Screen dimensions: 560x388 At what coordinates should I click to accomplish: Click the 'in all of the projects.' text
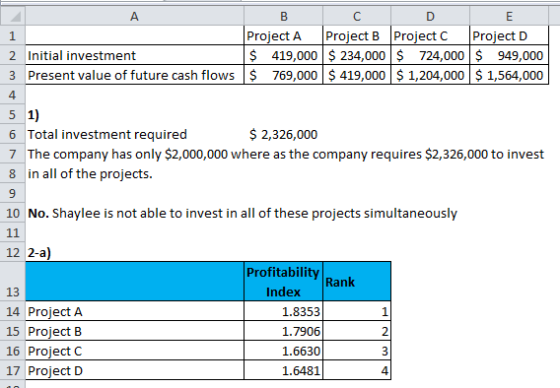pos(90,174)
